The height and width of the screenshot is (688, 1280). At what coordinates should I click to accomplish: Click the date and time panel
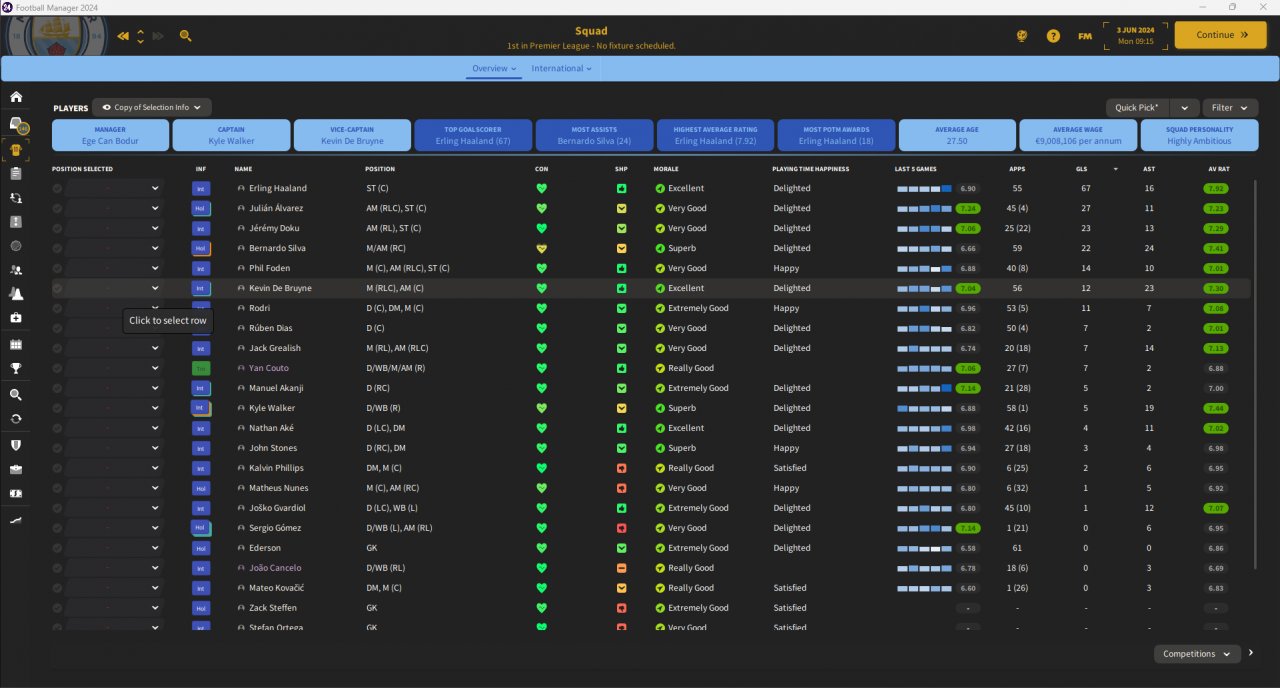[x=1134, y=35]
